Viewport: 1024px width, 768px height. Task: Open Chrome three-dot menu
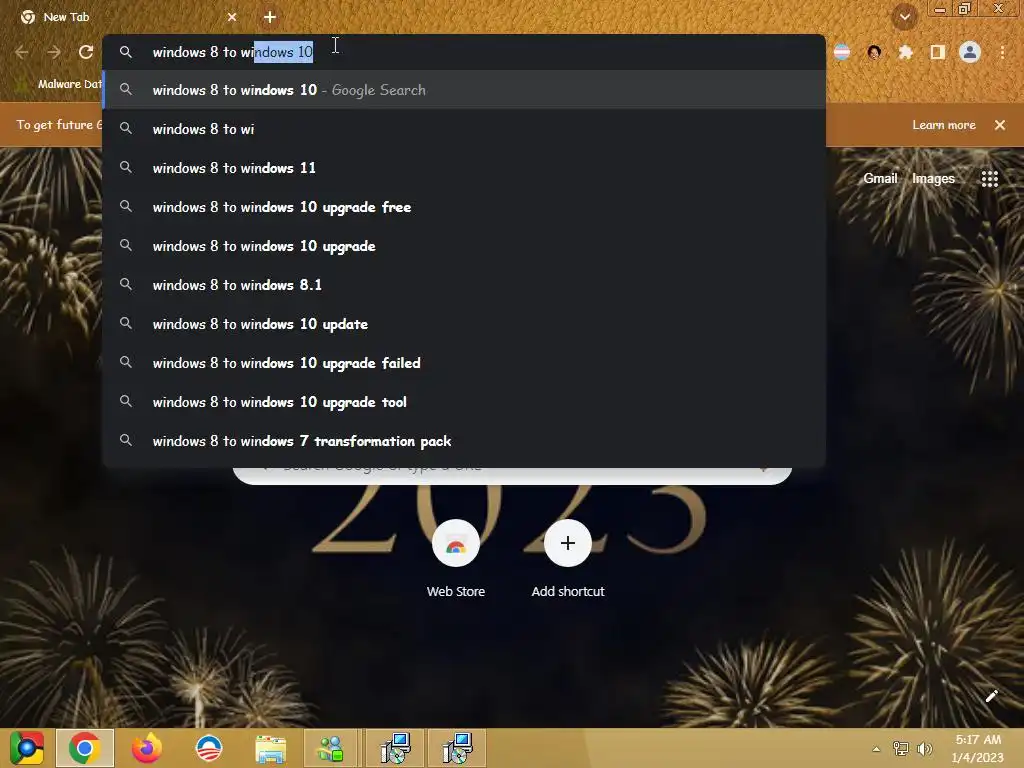(x=1002, y=52)
